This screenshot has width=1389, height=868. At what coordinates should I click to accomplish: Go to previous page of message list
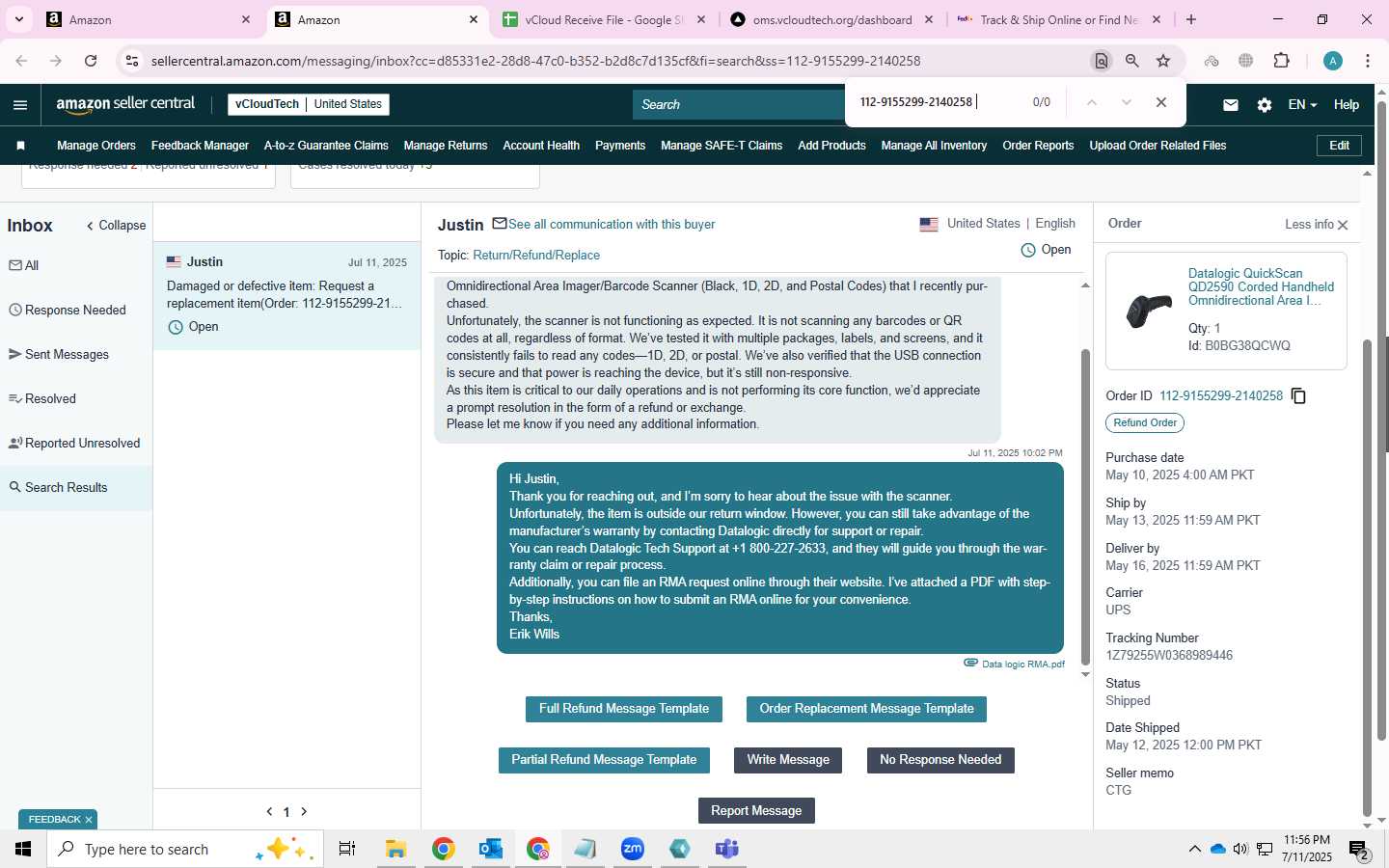[x=269, y=812]
